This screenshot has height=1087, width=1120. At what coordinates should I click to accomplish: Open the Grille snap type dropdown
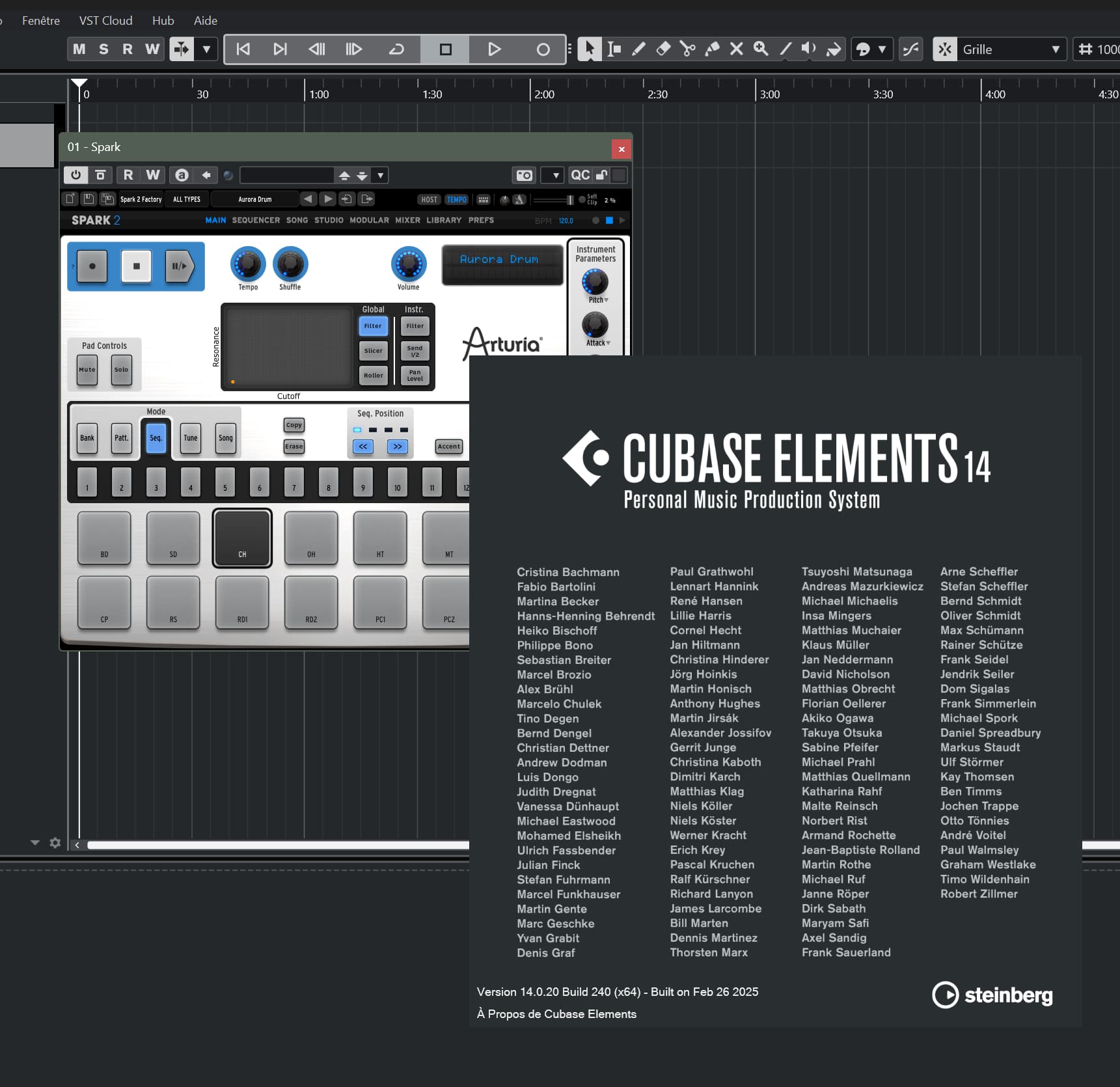point(1011,49)
